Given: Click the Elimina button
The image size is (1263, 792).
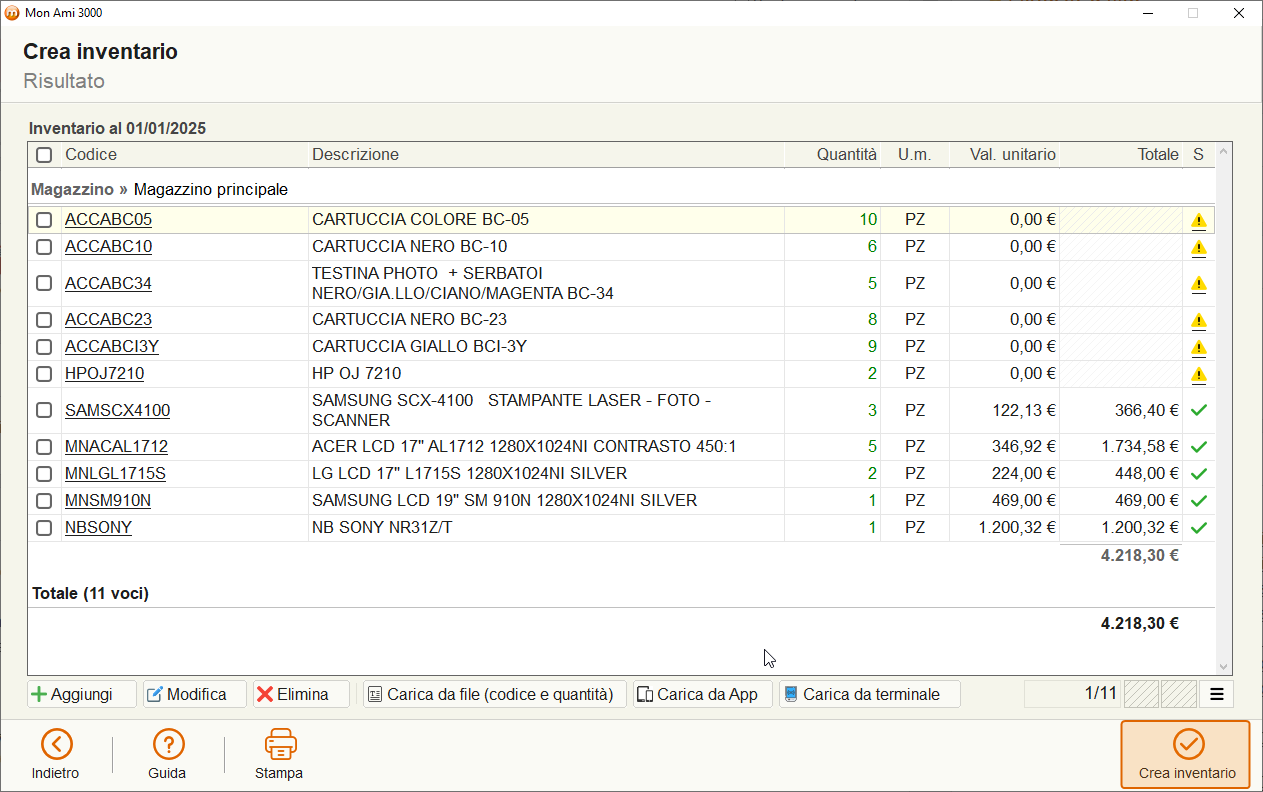Looking at the screenshot, I should point(301,694).
